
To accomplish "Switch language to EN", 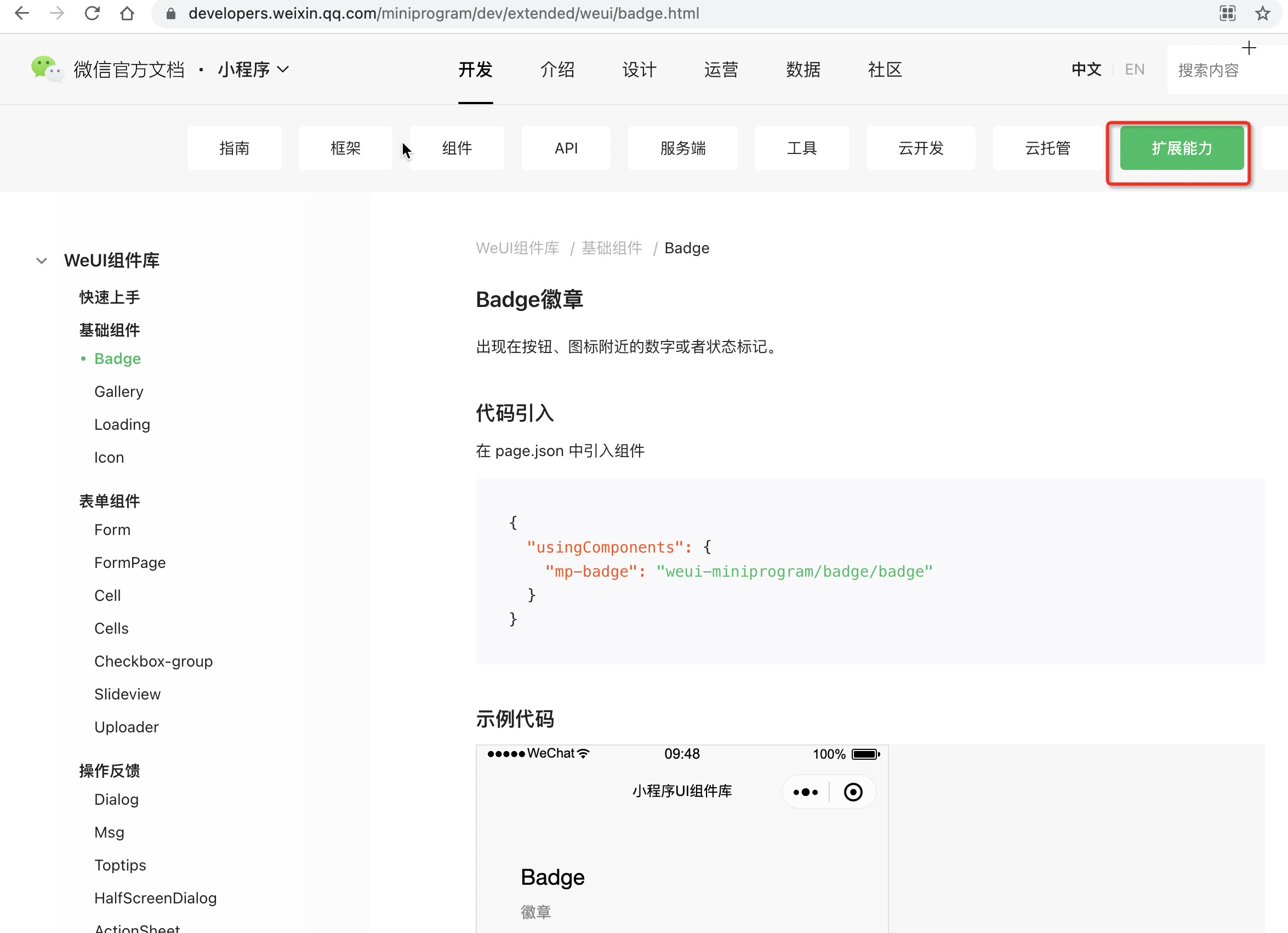I will pyautogui.click(x=1134, y=69).
